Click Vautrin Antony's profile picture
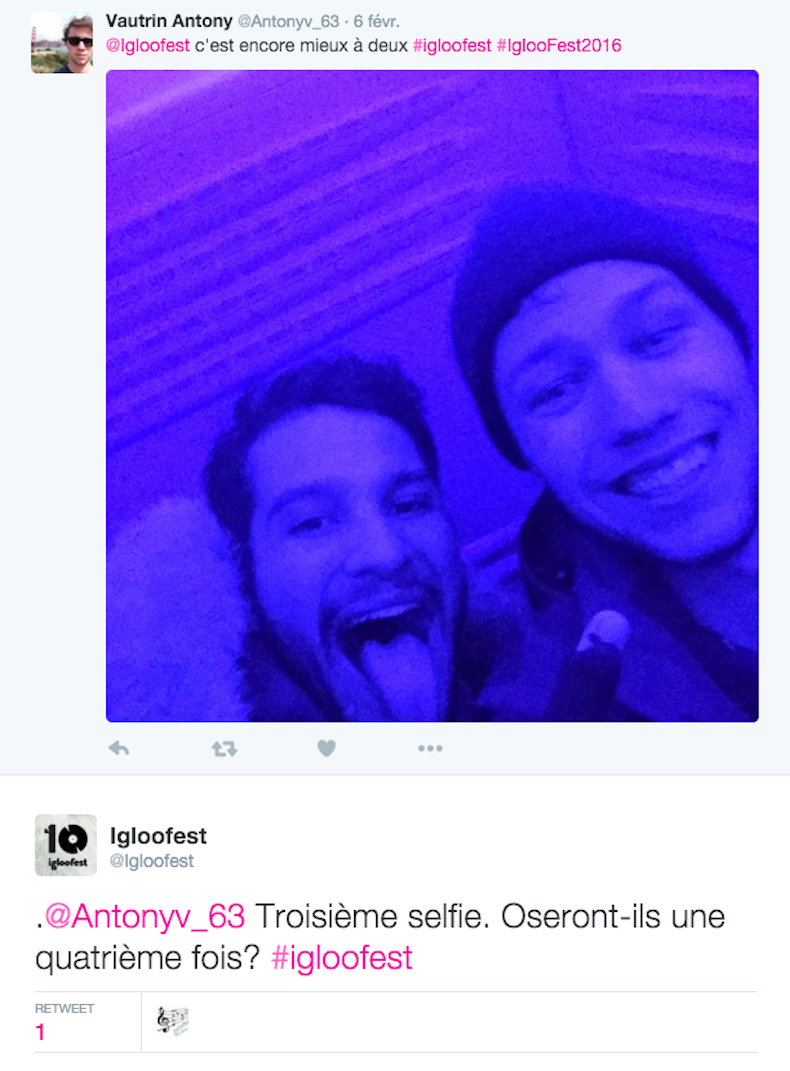Screen dimensions: 790x1071 click(62, 42)
